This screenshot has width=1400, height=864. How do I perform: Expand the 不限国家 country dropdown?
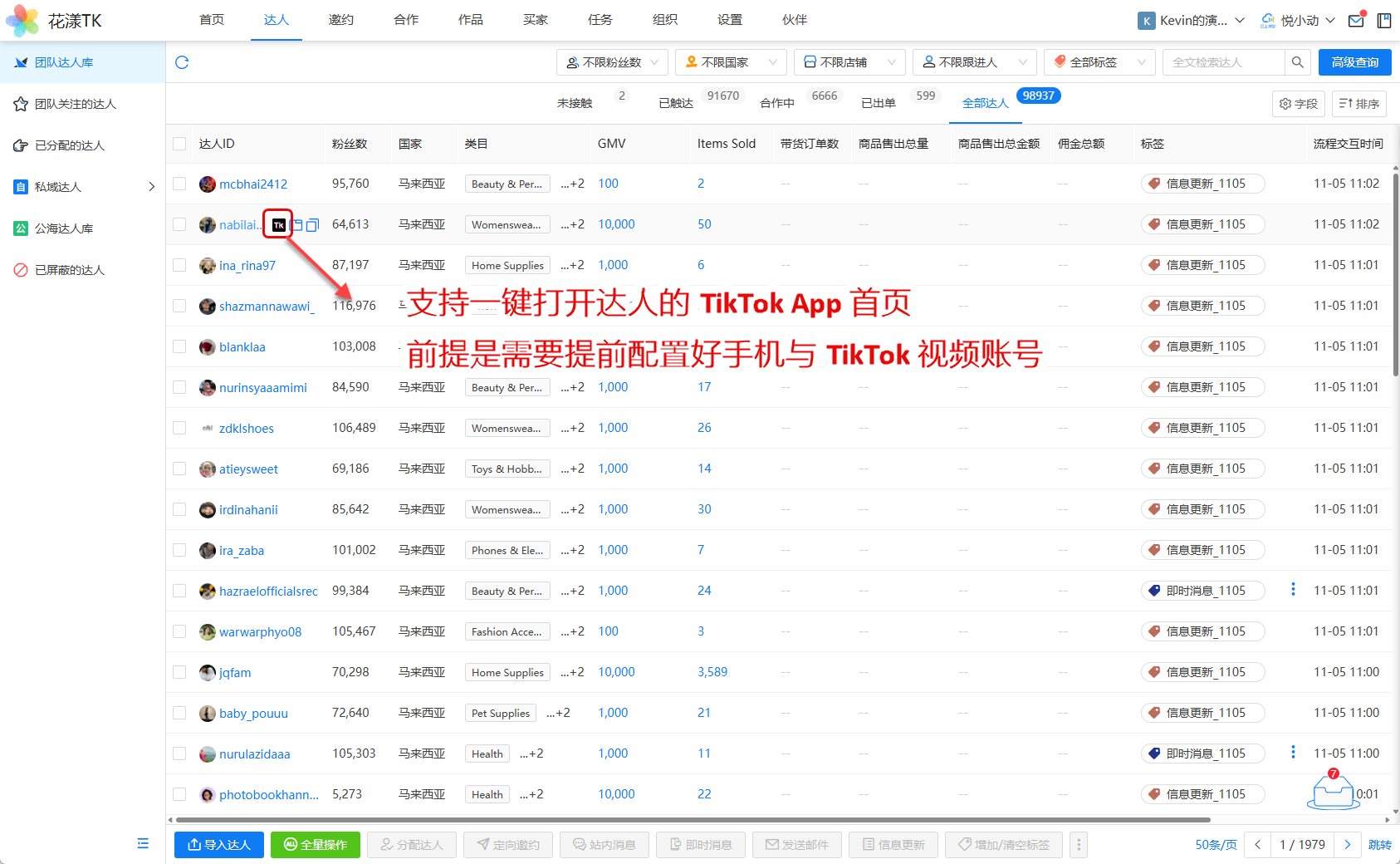[731, 62]
